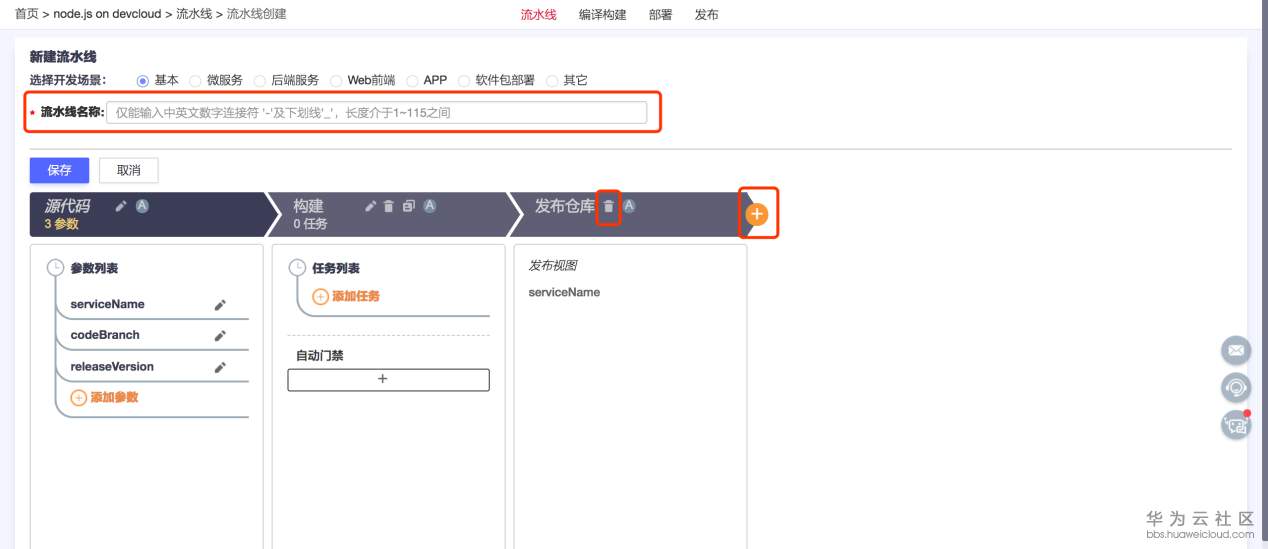Select the 软件包部署 scenario radio button
Screen dimensions: 1268x549
coord(464,80)
